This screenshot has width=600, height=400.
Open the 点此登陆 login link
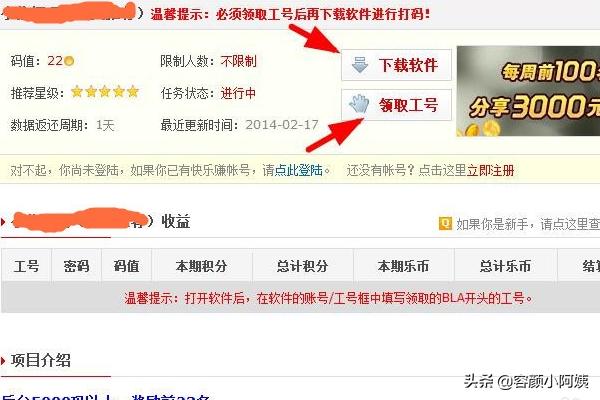click(x=298, y=170)
